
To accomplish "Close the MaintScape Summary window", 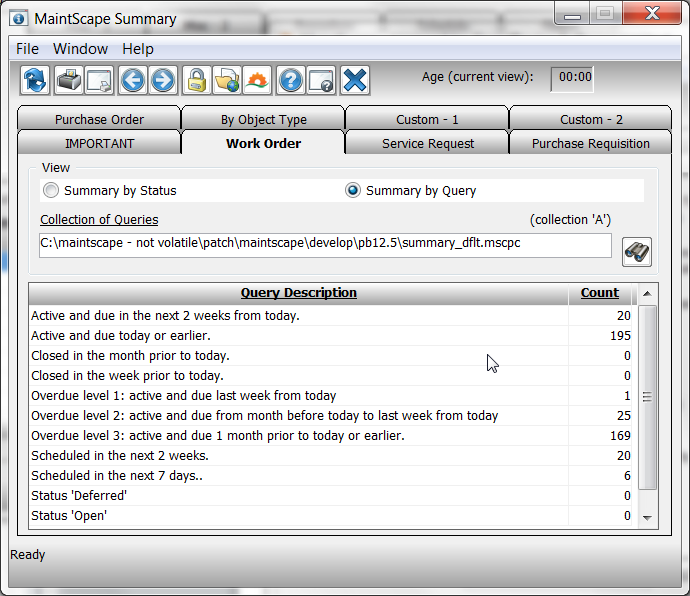I will point(652,14).
